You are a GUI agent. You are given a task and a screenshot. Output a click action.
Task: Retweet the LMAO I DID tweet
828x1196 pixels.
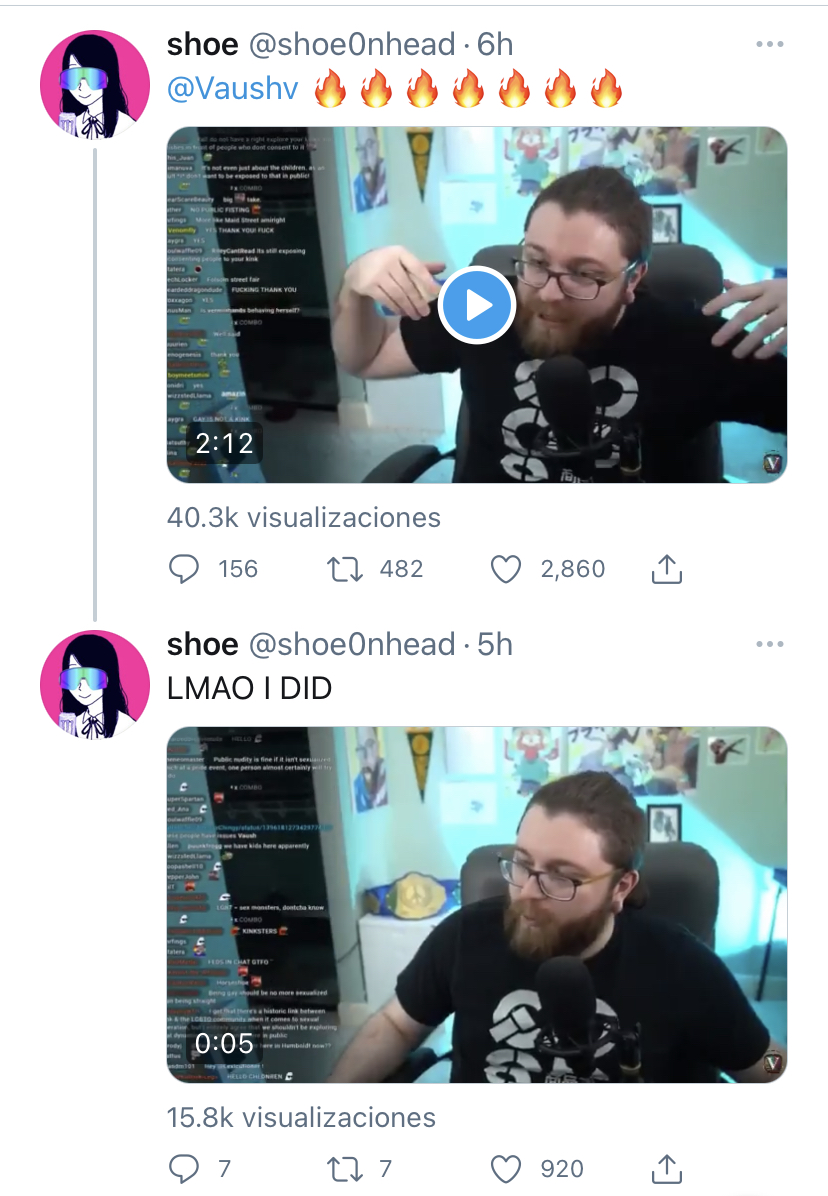pos(345,1169)
